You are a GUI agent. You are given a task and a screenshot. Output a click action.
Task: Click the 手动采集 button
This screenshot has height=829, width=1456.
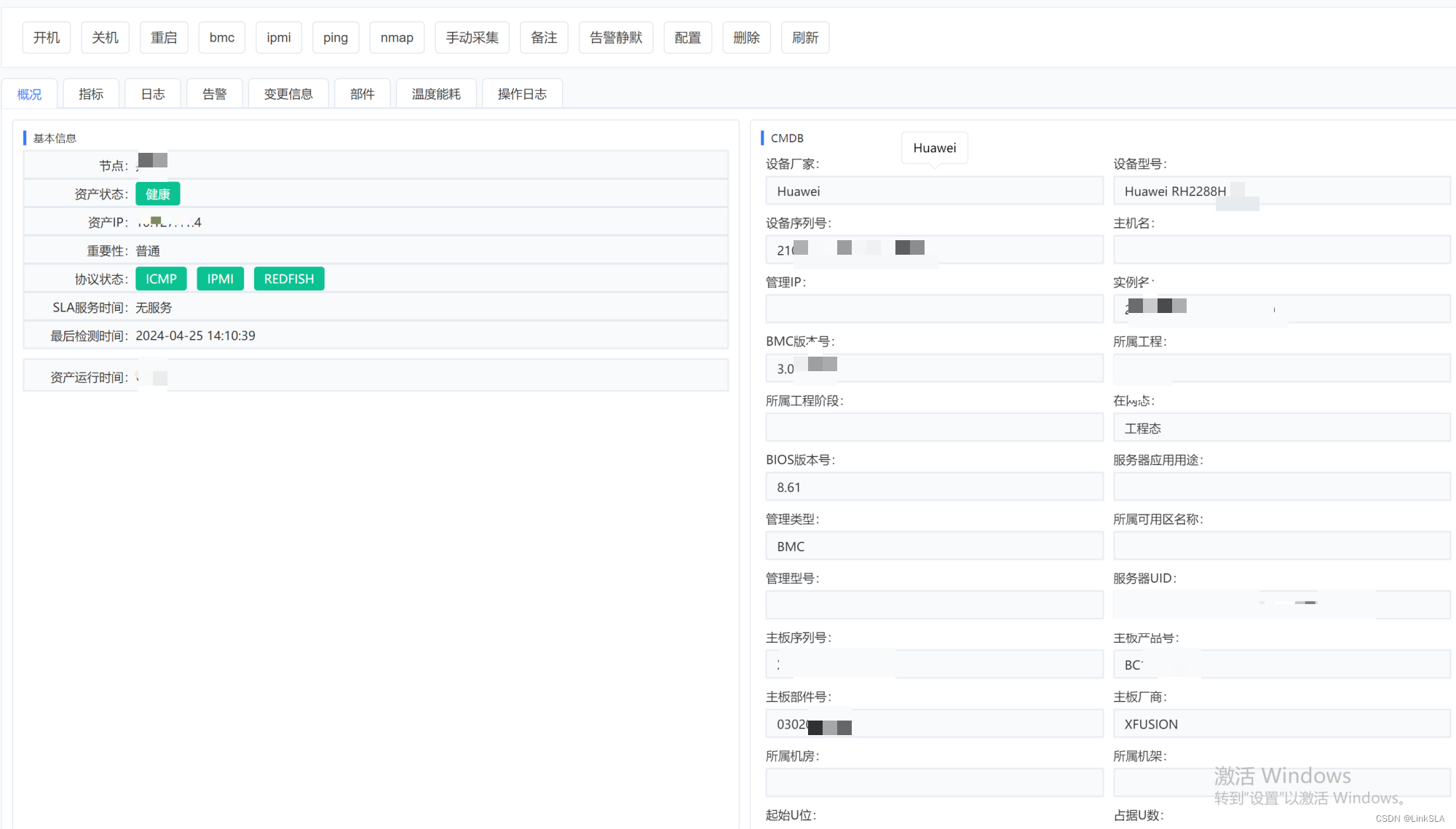coord(472,38)
